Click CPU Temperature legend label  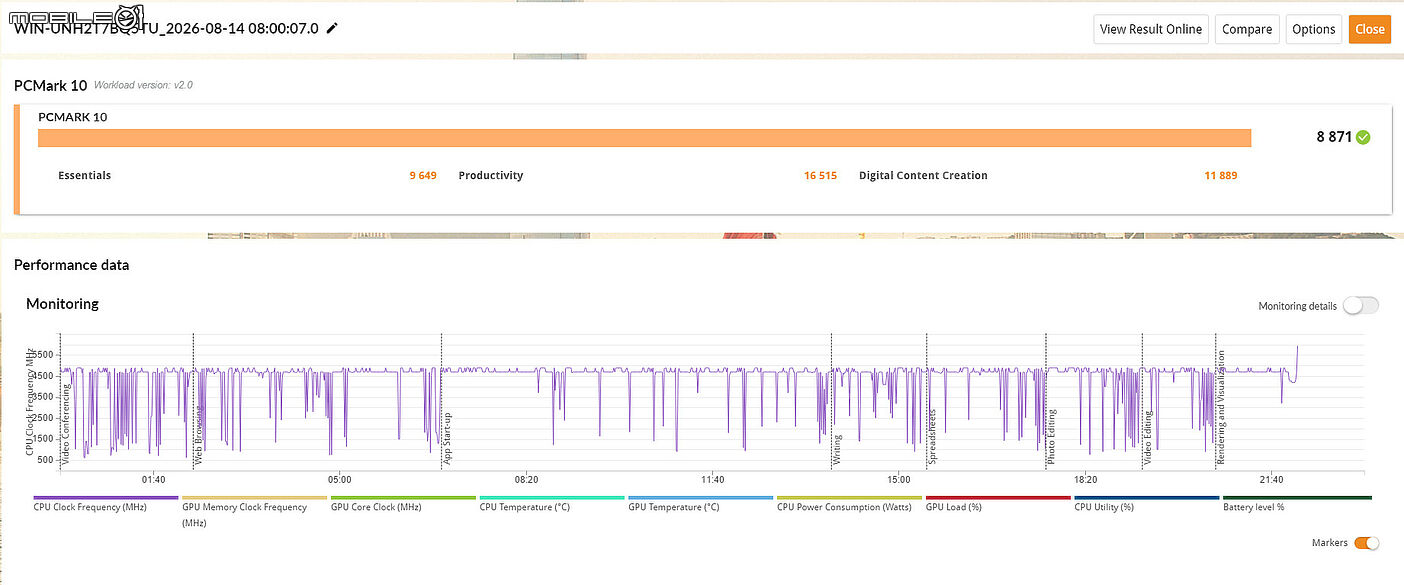pos(524,507)
